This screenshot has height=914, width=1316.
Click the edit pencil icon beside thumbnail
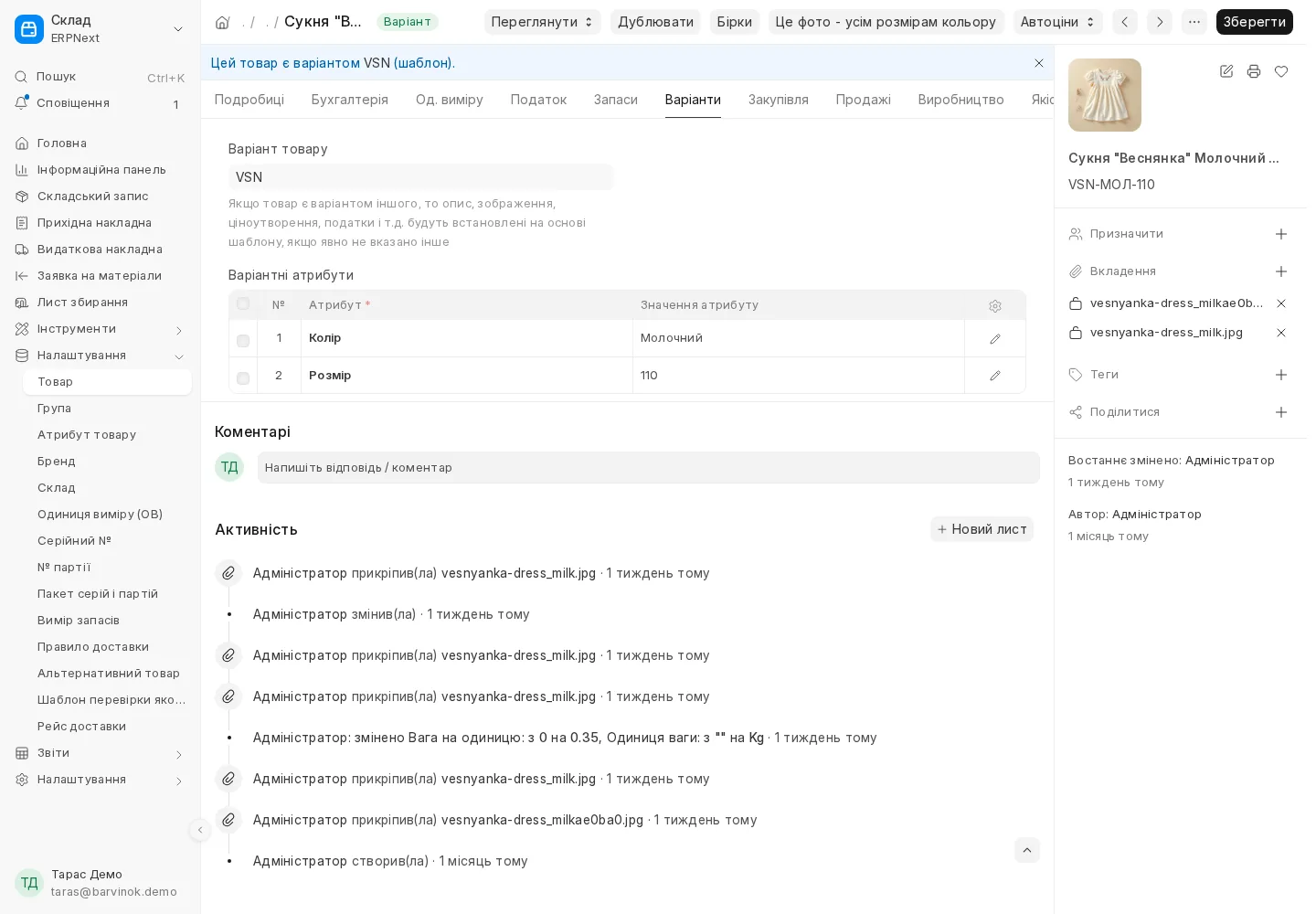[x=1226, y=71]
